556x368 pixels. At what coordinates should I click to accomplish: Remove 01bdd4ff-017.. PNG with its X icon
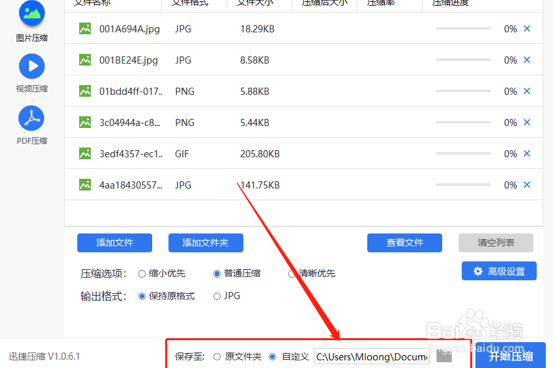(527, 91)
